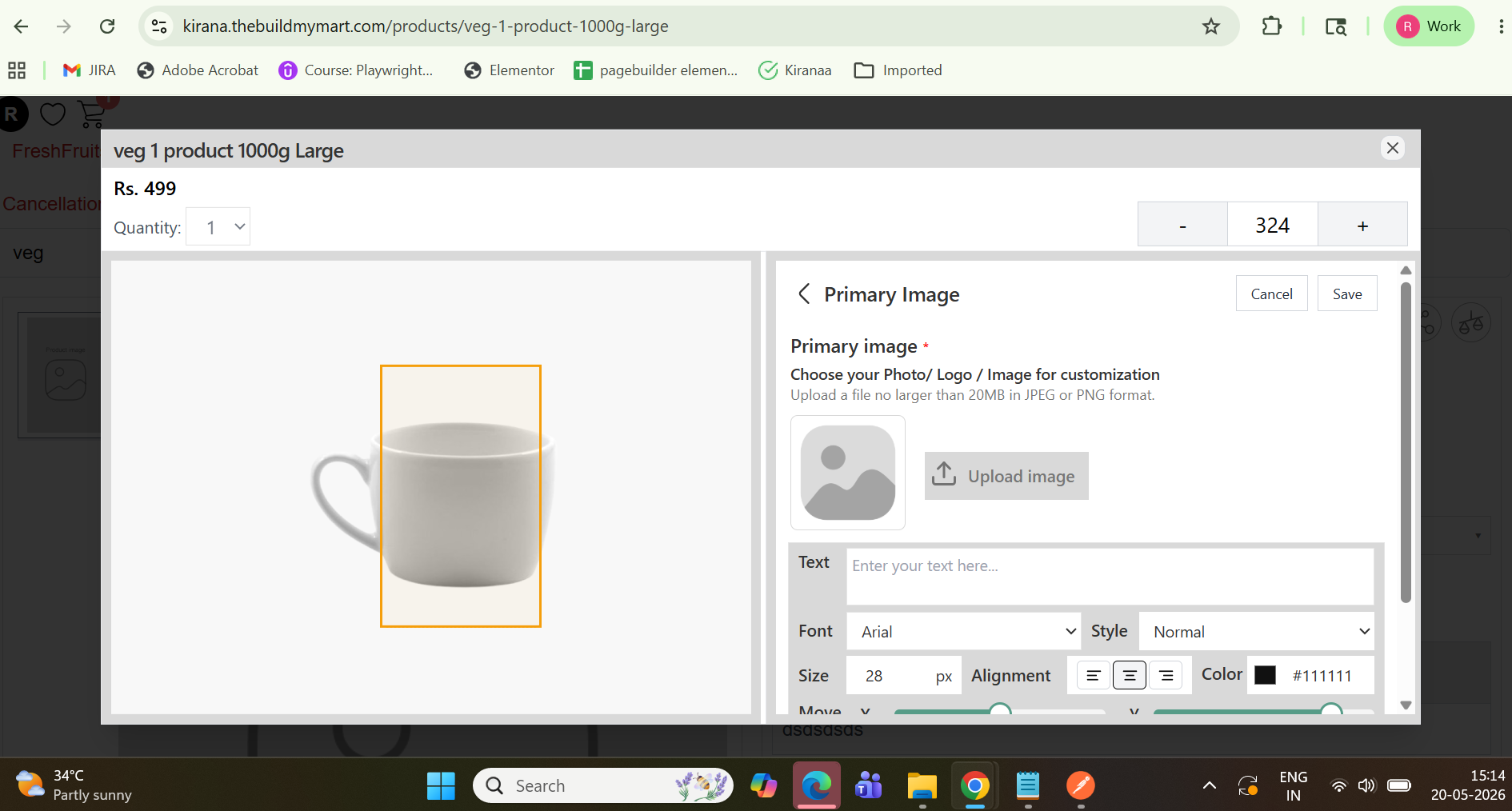Screen dimensions: 1512x811
Task: Open the black text color swatch
Action: pyautogui.click(x=1265, y=675)
